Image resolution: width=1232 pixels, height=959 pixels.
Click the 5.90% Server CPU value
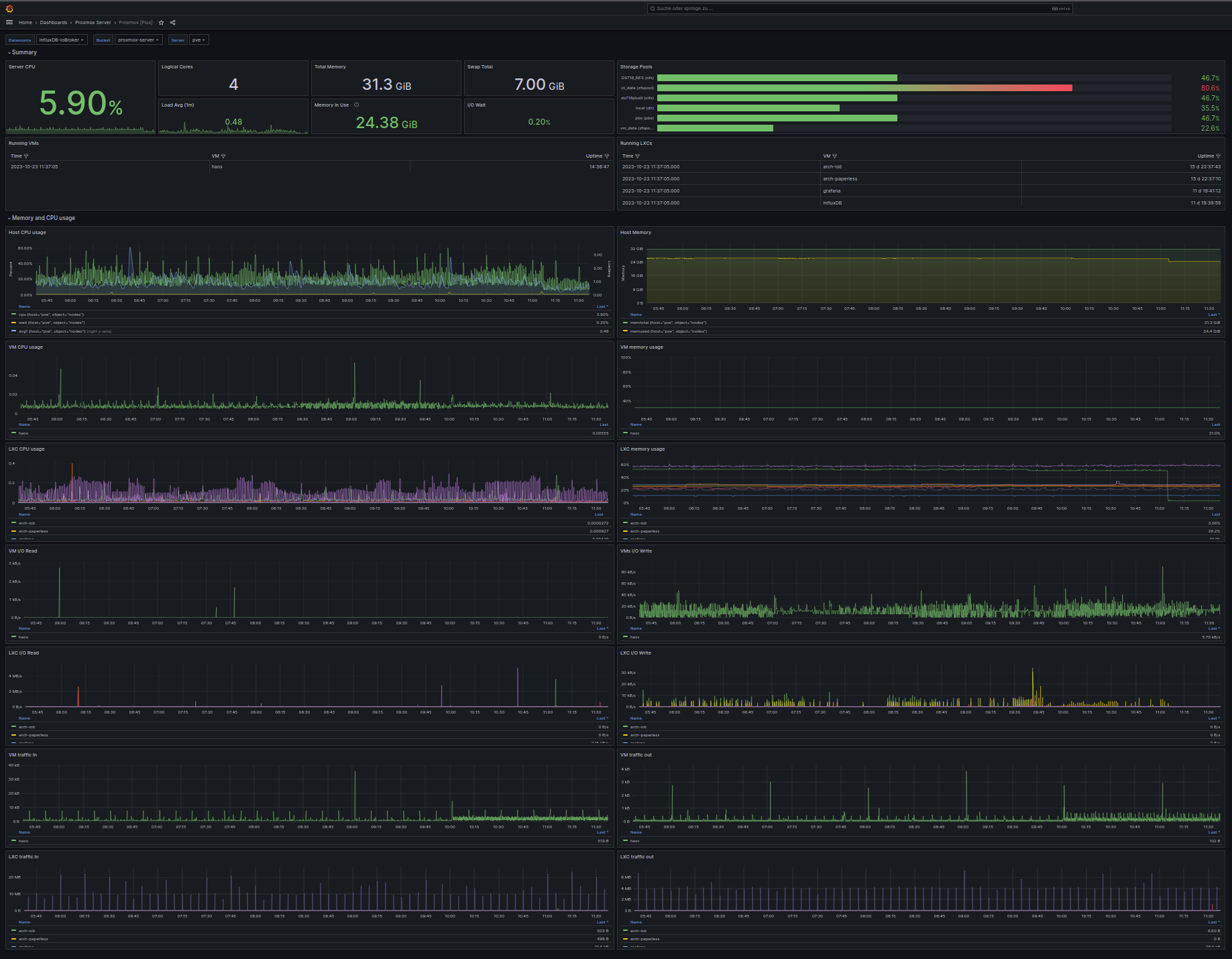[x=80, y=103]
